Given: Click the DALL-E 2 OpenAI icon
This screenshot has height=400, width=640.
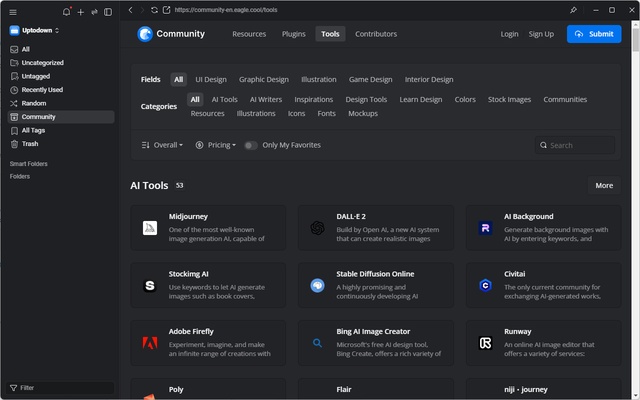Looking at the screenshot, I should pyautogui.click(x=317, y=228).
